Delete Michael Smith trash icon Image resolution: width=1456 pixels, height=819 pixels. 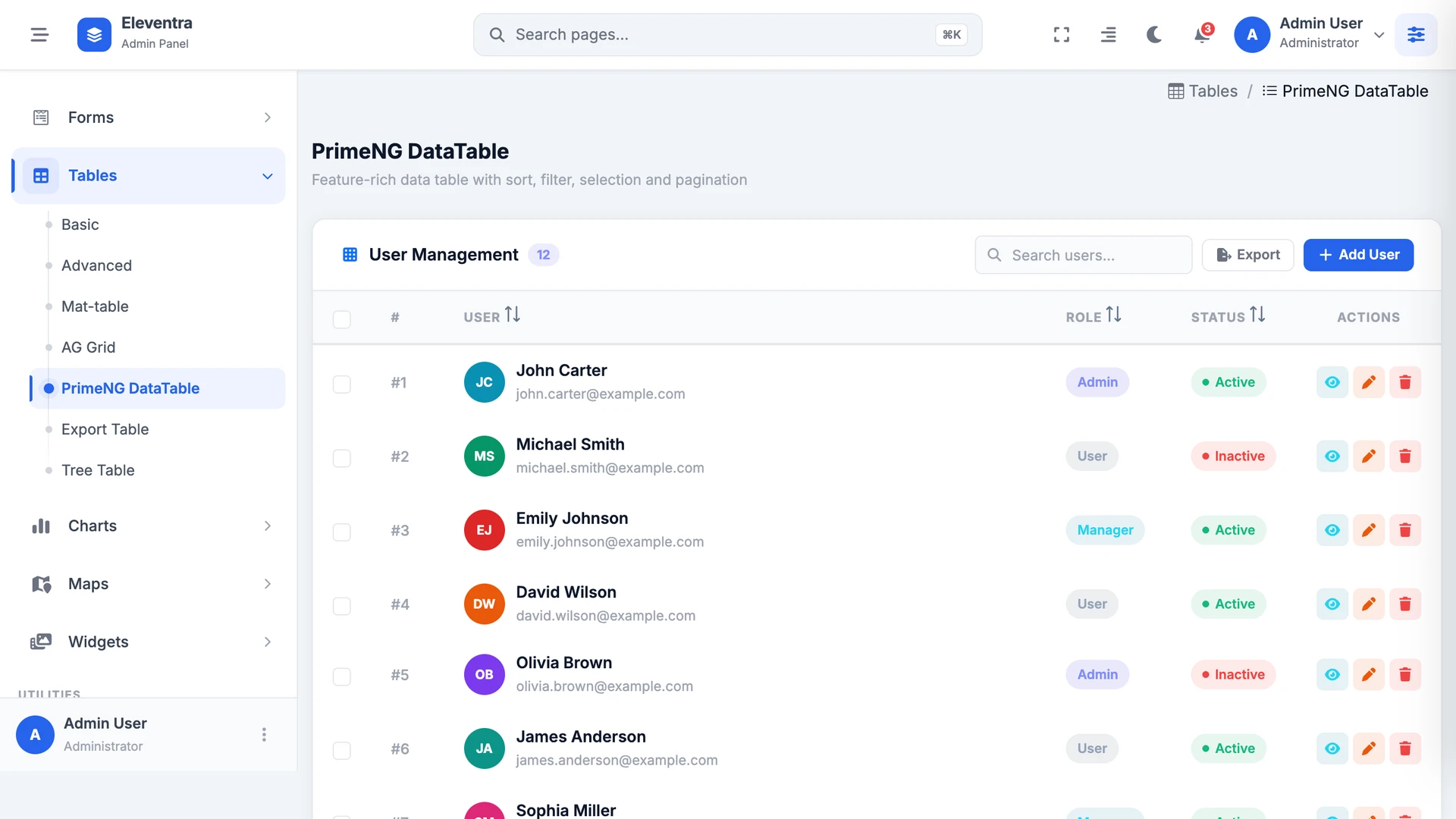pyautogui.click(x=1405, y=457)
